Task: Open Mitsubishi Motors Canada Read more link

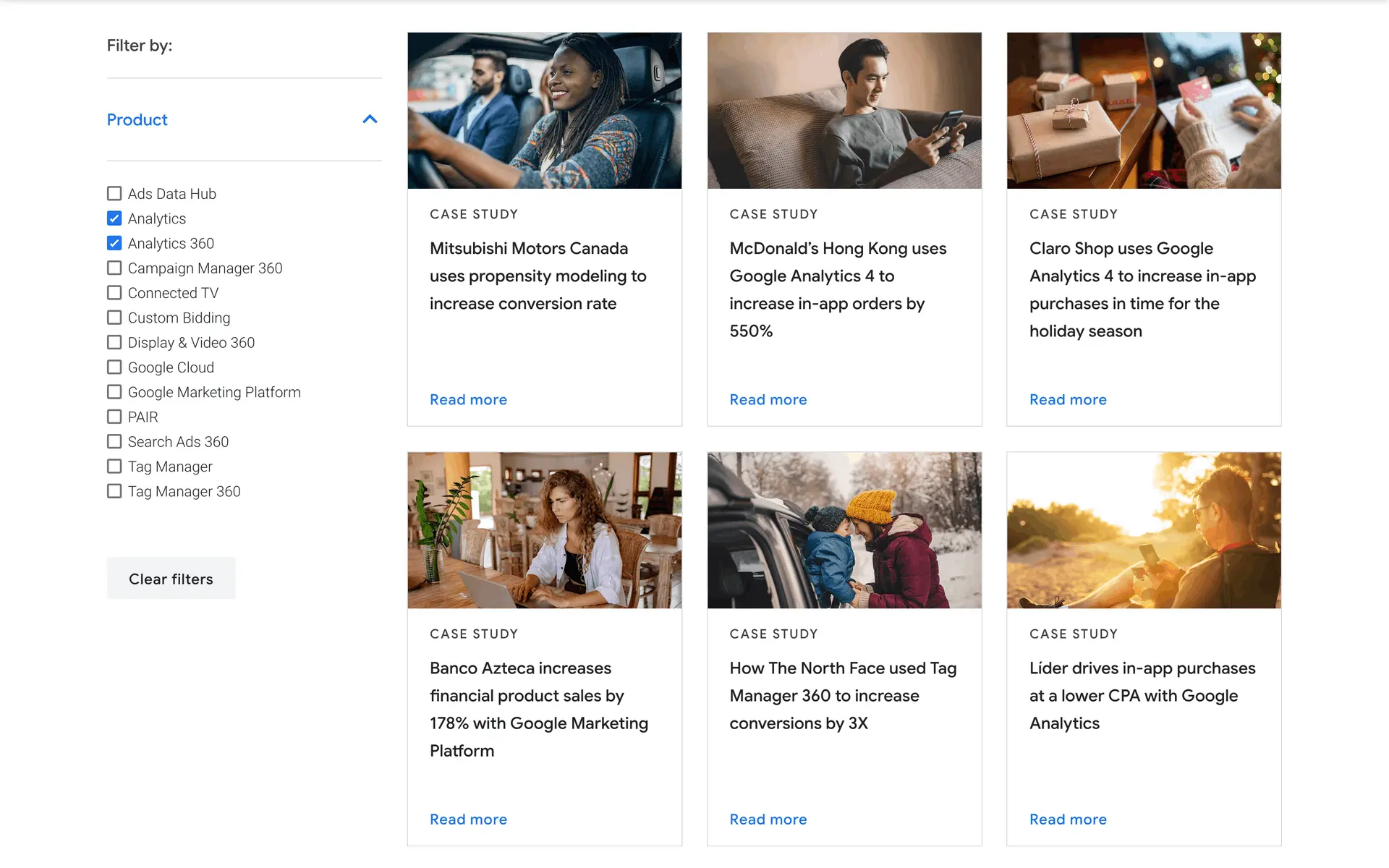Action: click(x=468, y=399)
